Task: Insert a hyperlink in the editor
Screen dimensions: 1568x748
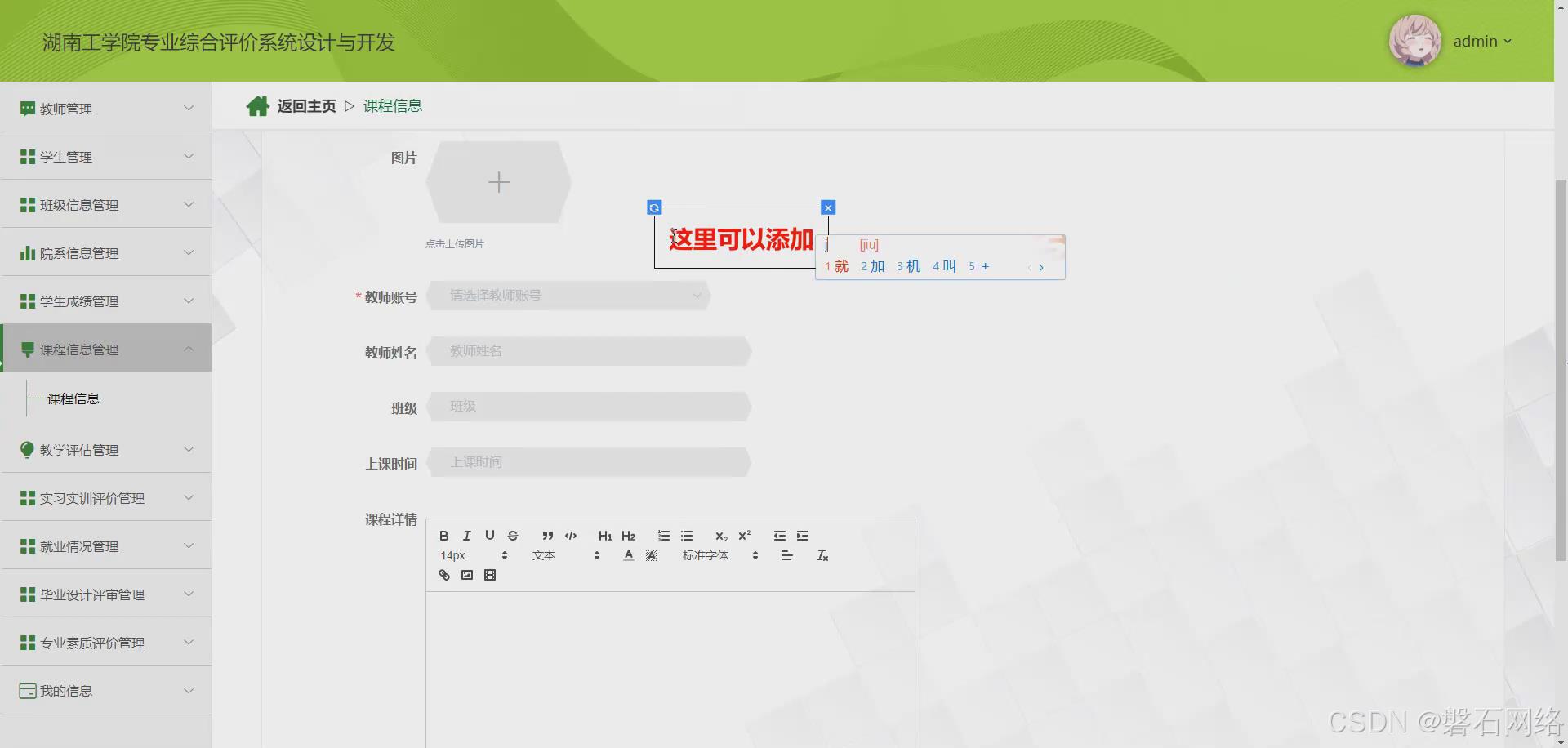Action: pos(443,575)
